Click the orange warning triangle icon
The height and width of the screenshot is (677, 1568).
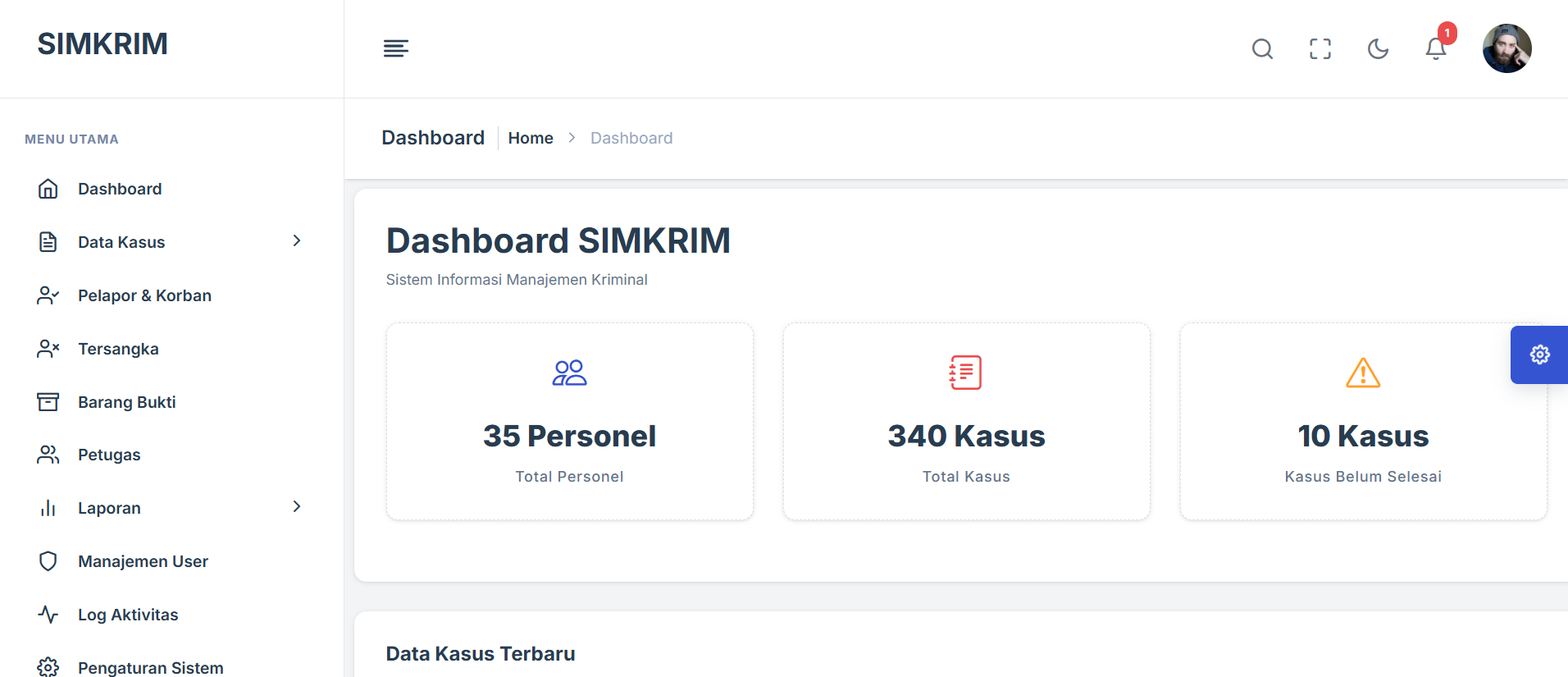tap(1363, 373)
